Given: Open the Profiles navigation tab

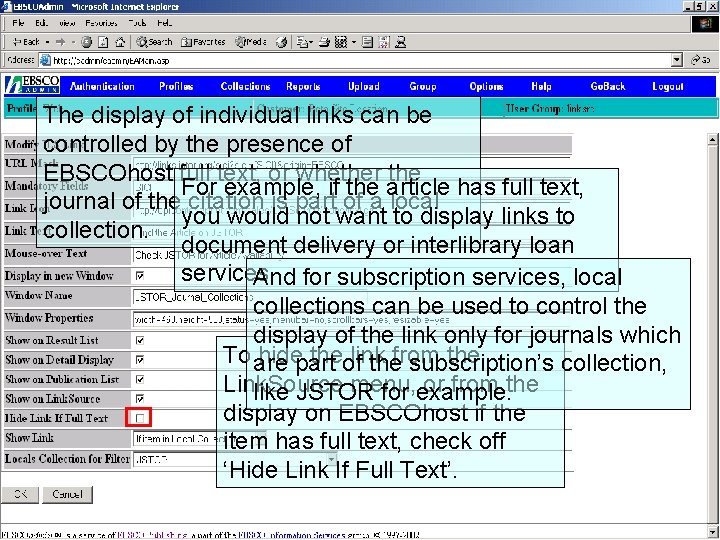Looking at the screenshot, I should click(176, 86).
